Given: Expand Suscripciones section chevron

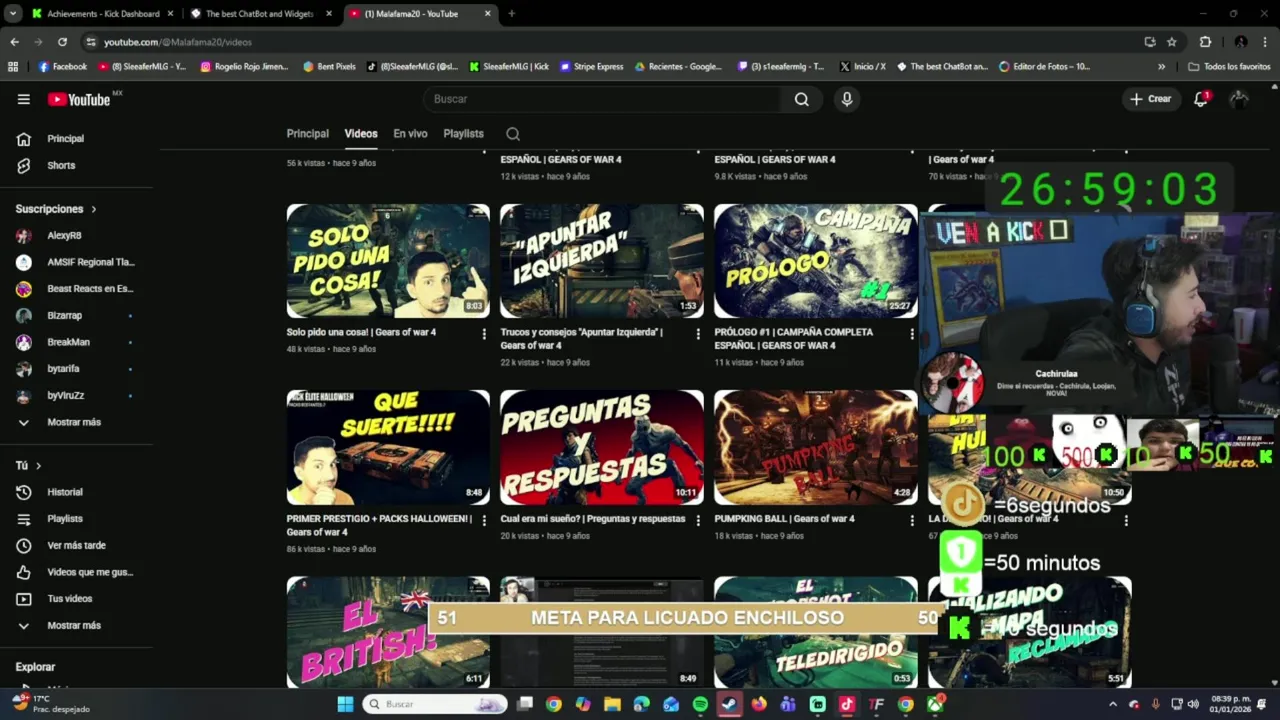Looking at the screenshot, I should click(94, 209).
